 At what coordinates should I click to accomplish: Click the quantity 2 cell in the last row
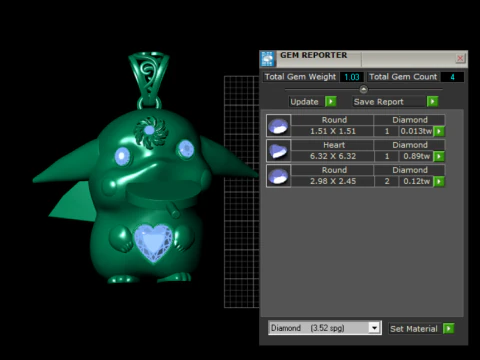pos(387,181)
